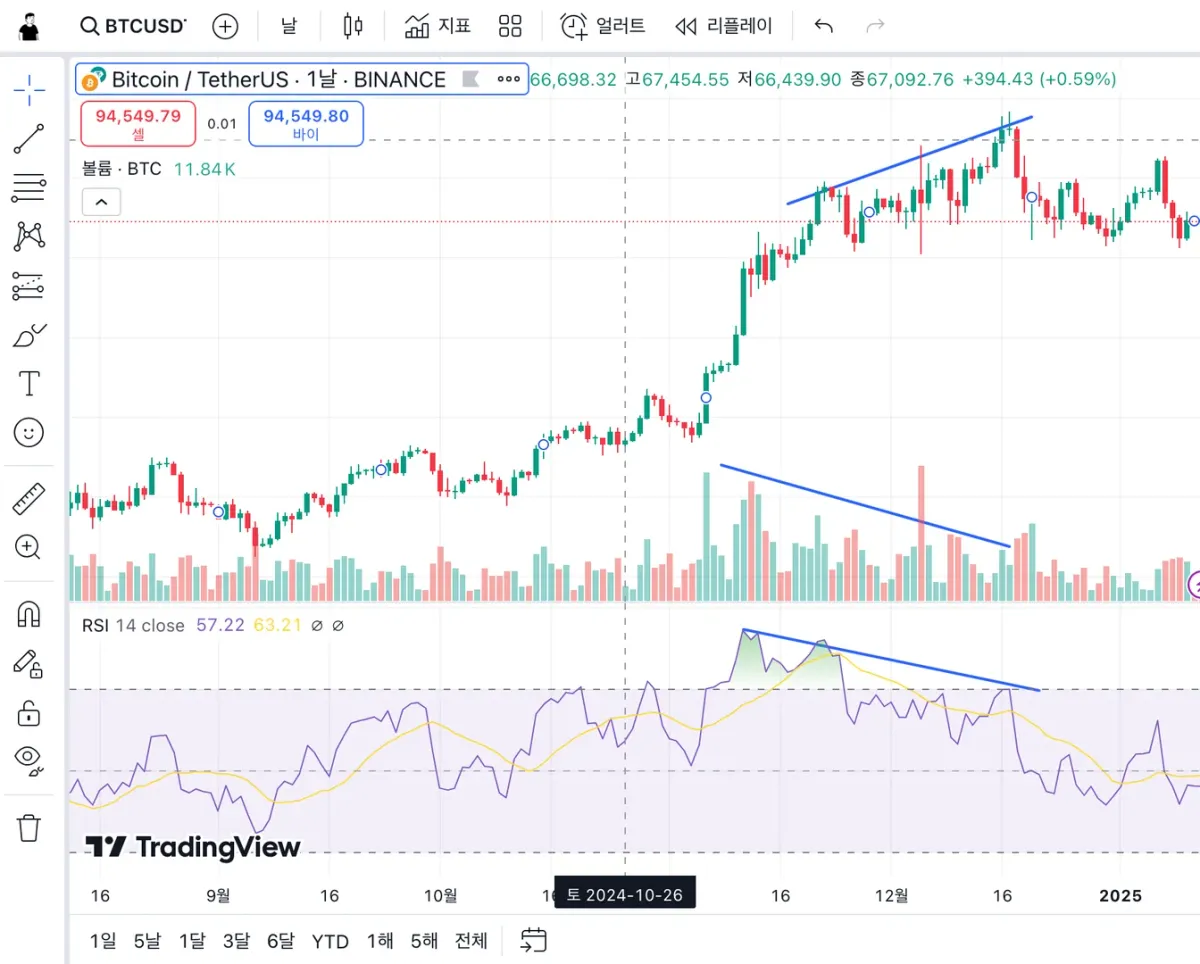Open the 지표 indicators menu
Image resolution: width=1200 pixels, height=964 pixels.
[x=438, y=26]
